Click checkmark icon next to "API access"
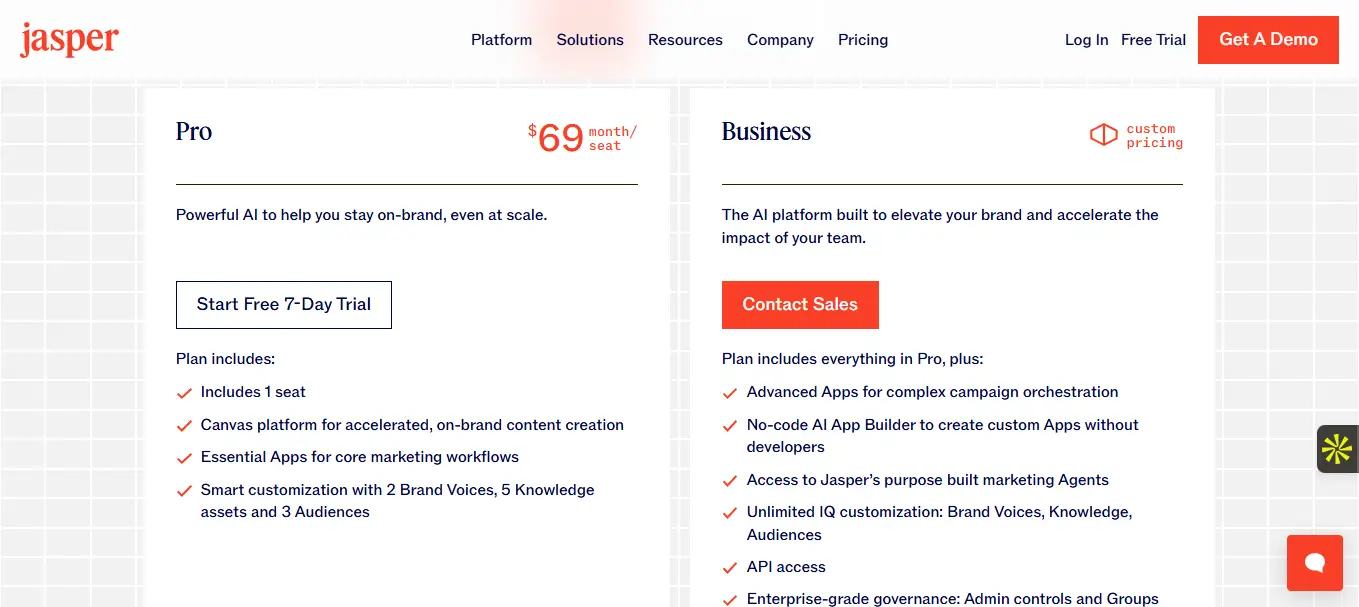1359x607 pixels. click(x=730, y=568)
